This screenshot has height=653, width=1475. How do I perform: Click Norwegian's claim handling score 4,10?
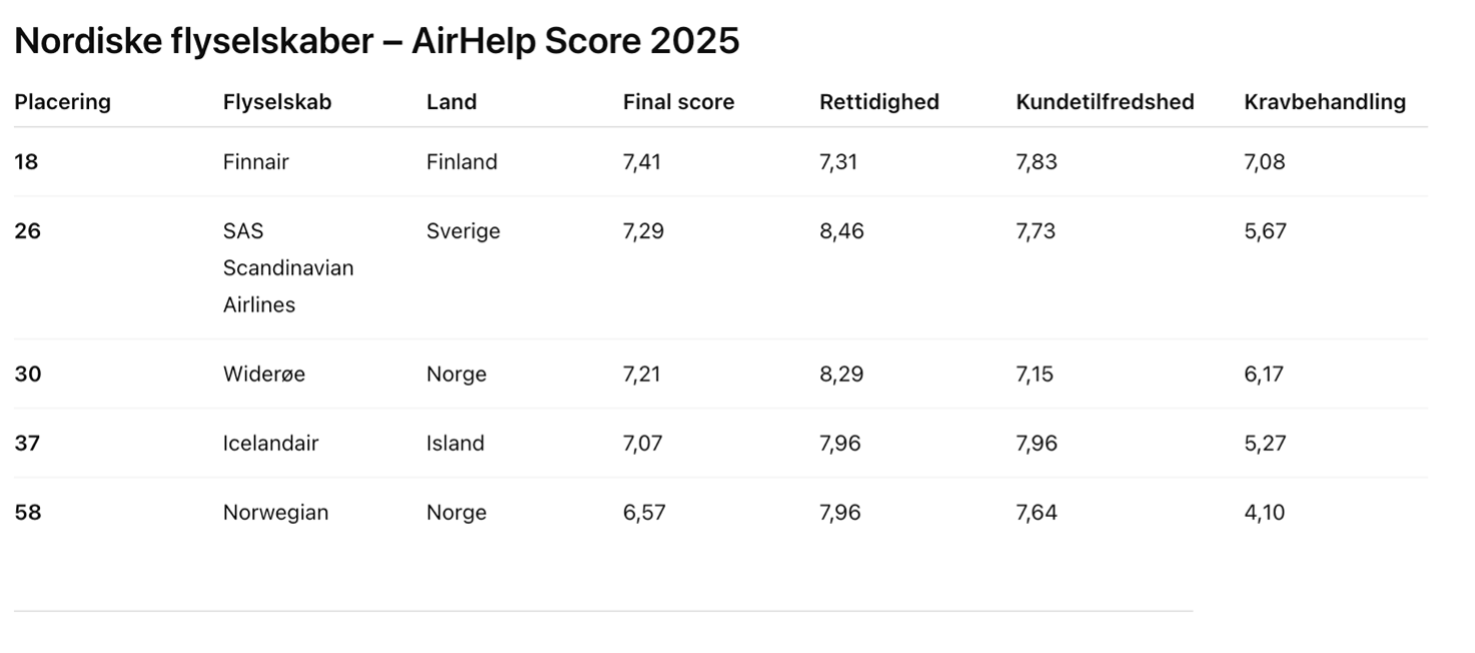click(1264, 513)
